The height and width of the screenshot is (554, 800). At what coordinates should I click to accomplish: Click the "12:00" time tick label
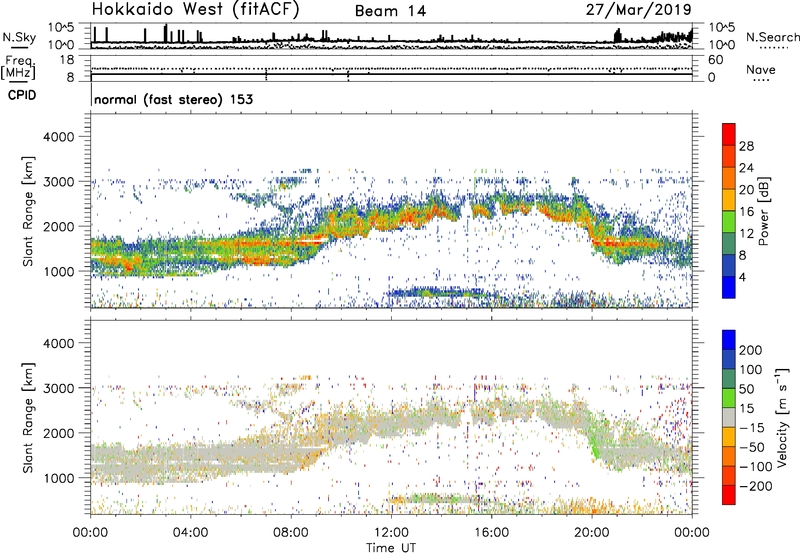(391, 533)
